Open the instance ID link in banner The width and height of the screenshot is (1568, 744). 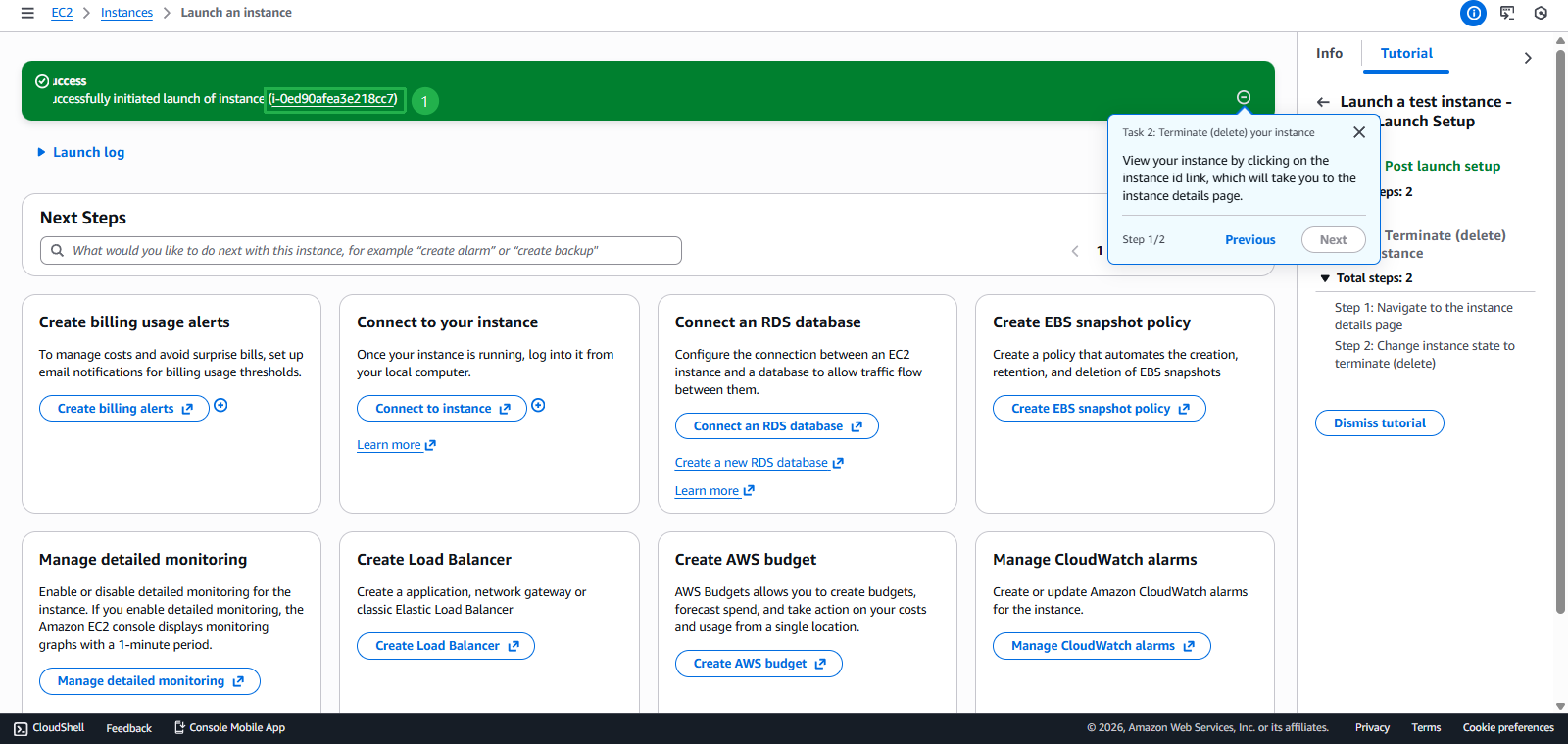click(x=334, y=99)
